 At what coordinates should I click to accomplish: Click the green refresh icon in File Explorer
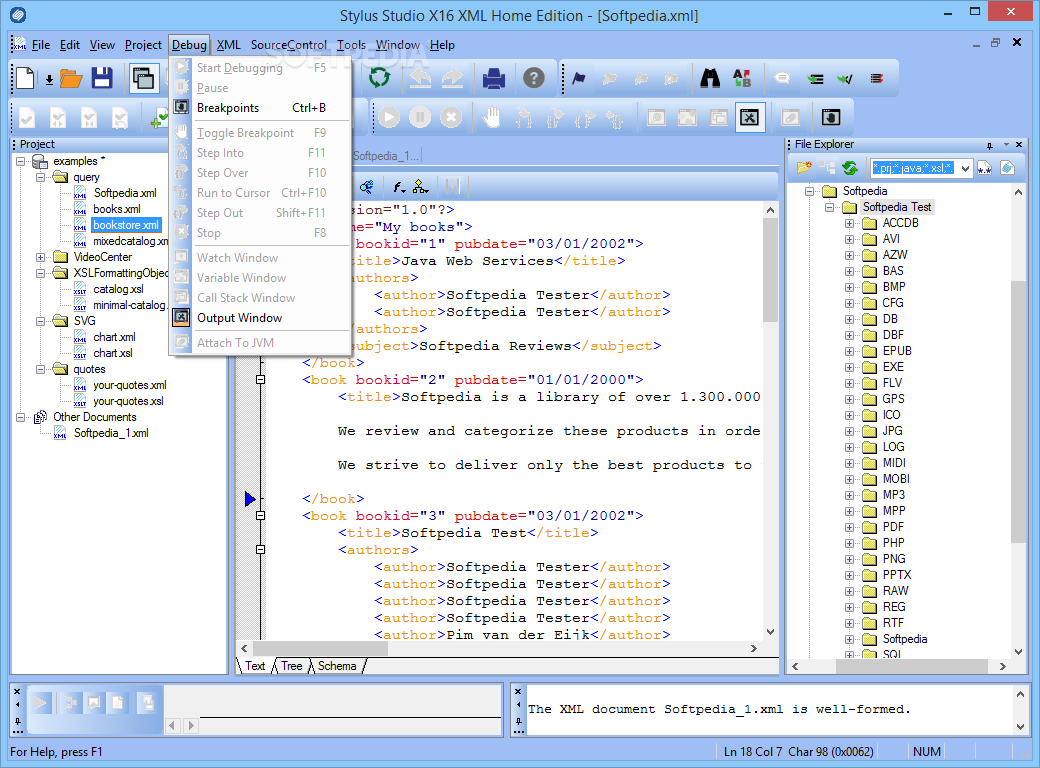(x=850, y=168)
